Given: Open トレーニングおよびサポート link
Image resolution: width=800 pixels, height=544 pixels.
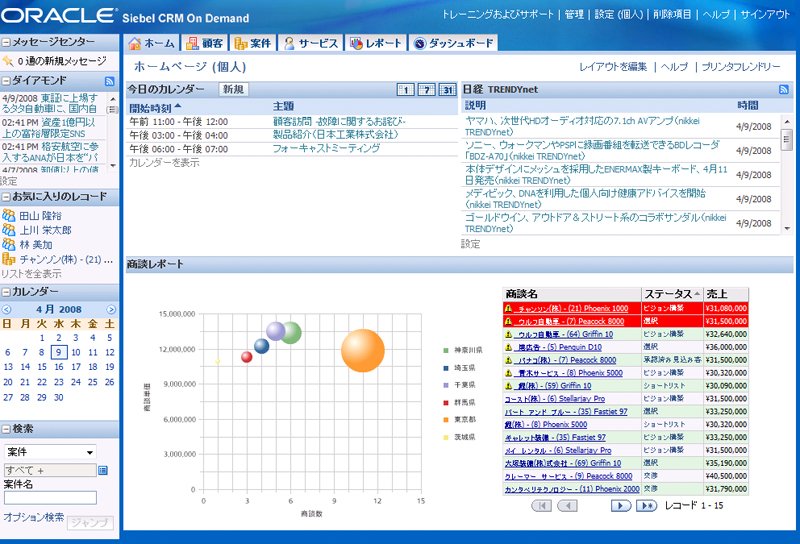Looking at the screenshot, I should [497, 15].
